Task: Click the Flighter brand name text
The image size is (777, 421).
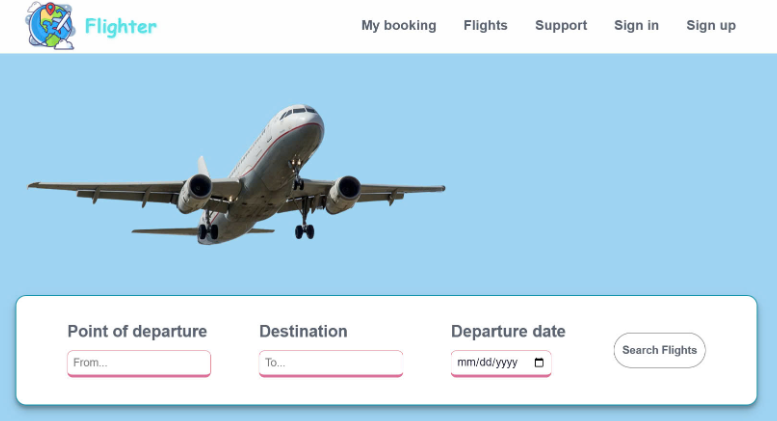Action: [120, 26]
